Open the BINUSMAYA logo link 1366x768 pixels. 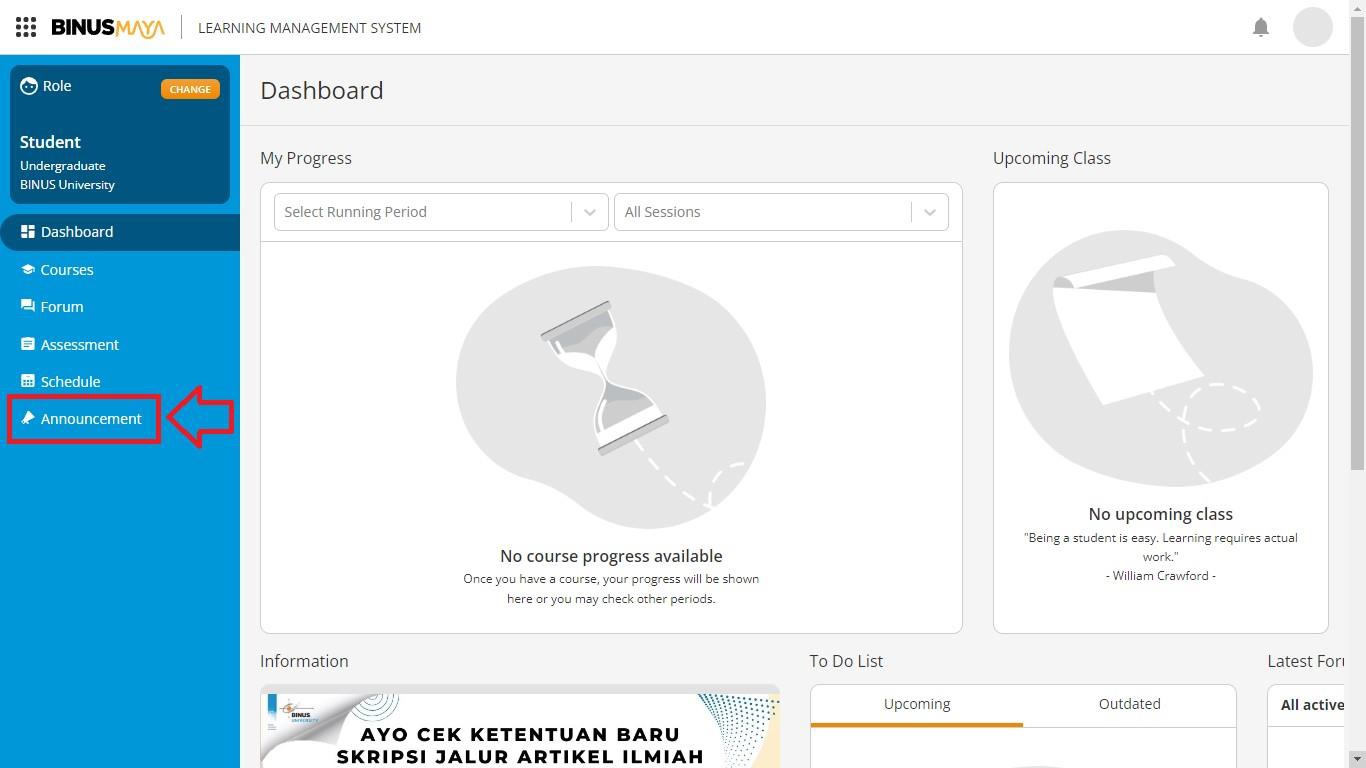coord(107,27)
